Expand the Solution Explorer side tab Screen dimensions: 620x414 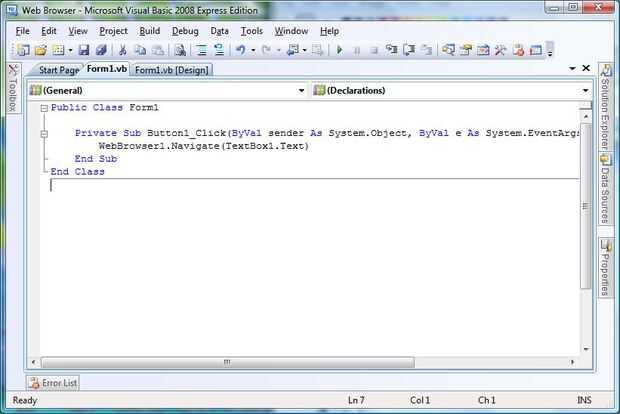tap(605, 107)
